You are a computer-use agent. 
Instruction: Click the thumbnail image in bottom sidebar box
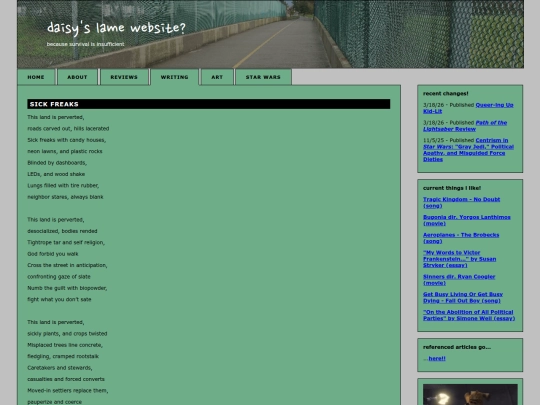[470, 395]
